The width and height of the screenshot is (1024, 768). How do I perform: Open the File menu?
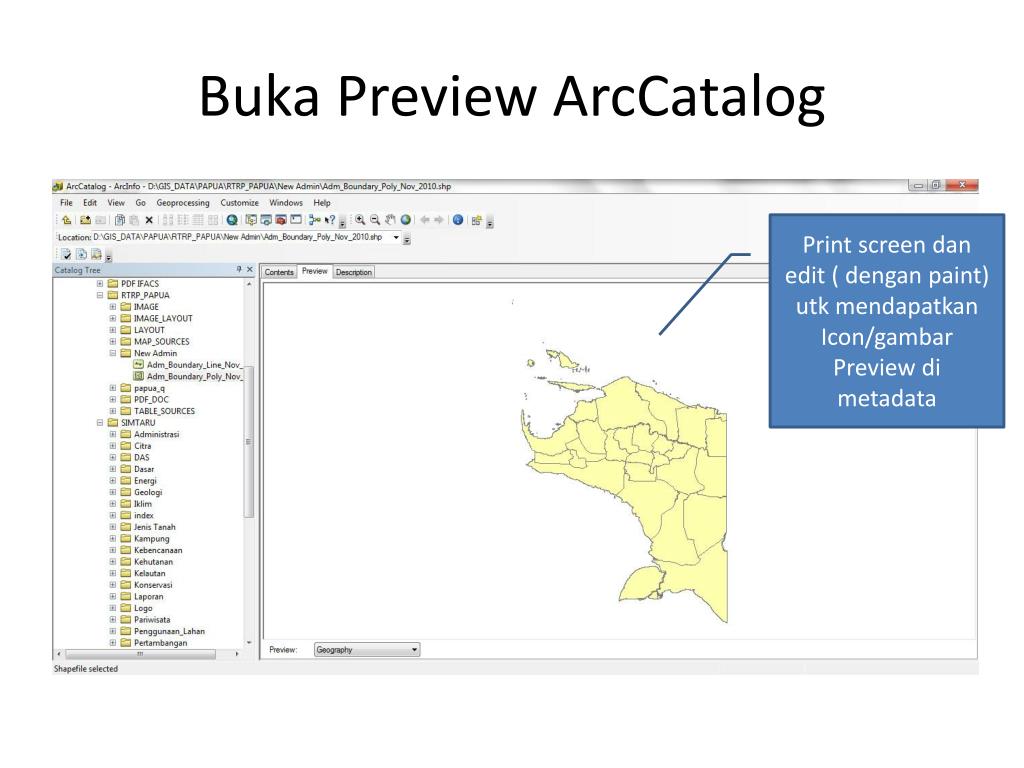click(x=66, y=203)
